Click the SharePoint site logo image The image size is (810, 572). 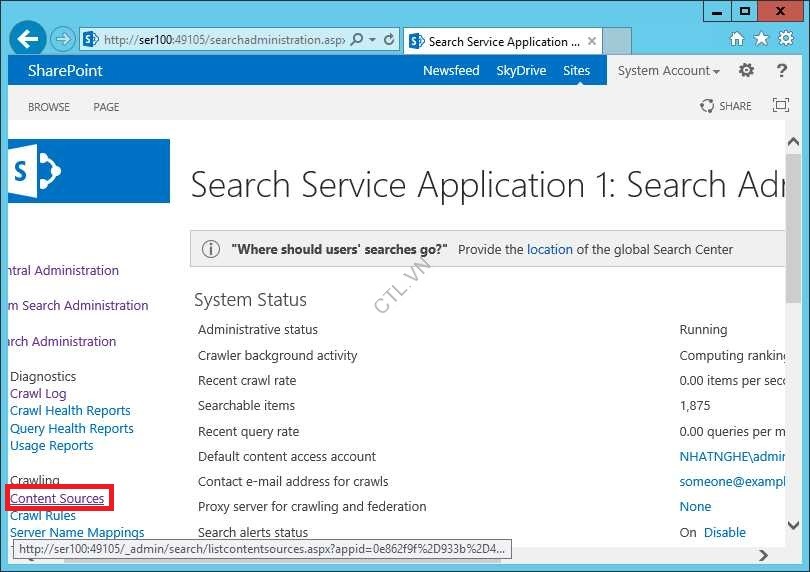(89, 171)
